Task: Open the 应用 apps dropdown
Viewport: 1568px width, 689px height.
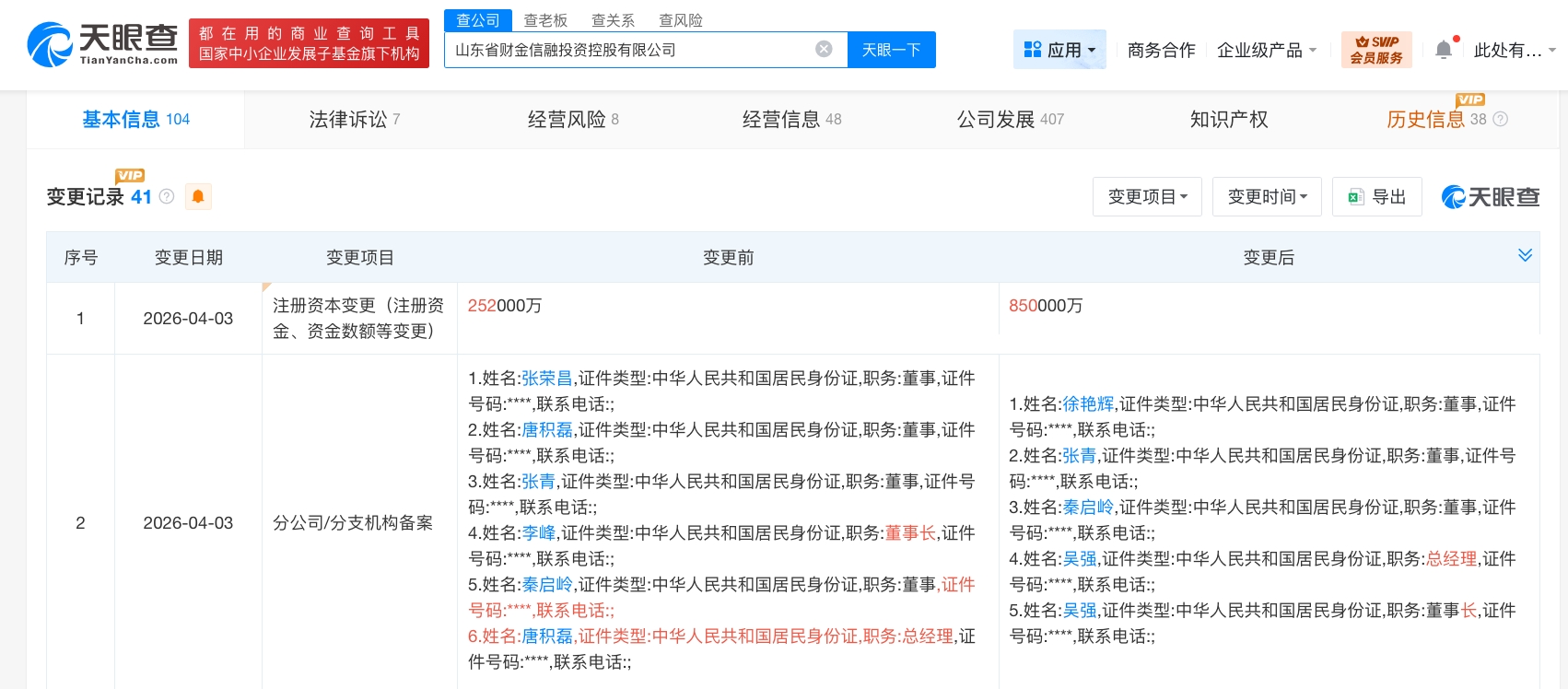Action: click(x=1059, y=50)
